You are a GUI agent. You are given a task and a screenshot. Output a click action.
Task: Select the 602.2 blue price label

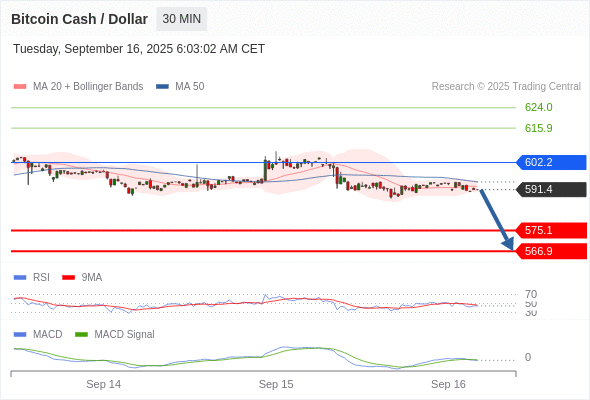[551, 162]
